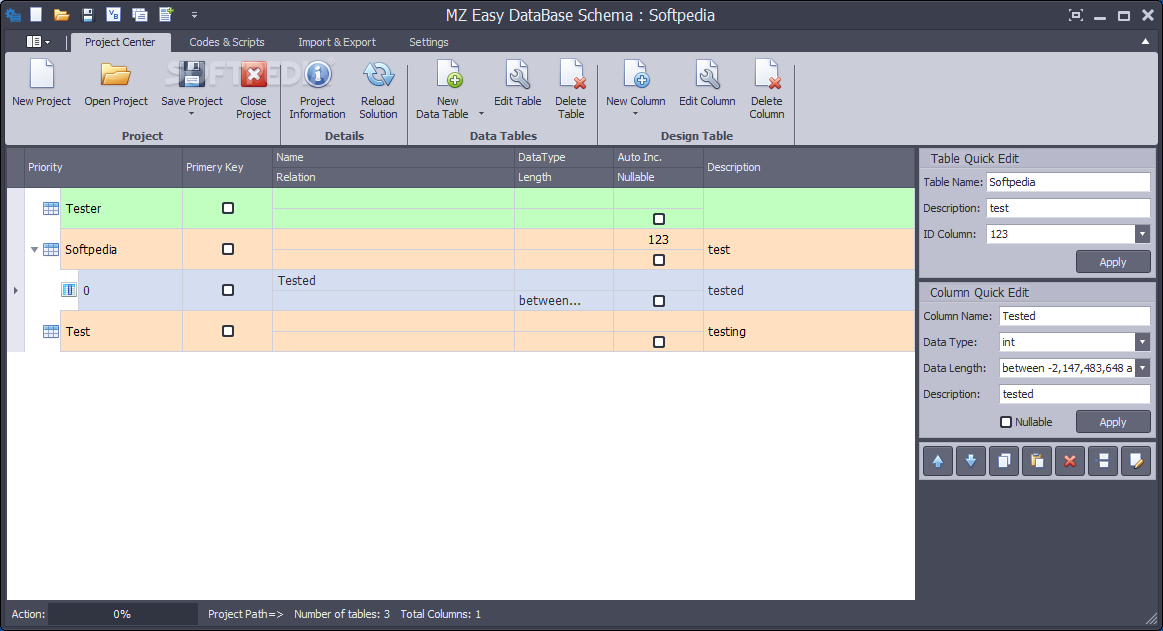Click the Reload Solution icon
Image resolution: width=1163 pixels, height=631 pixels.
pyautogui.click(x=378, y=76)
